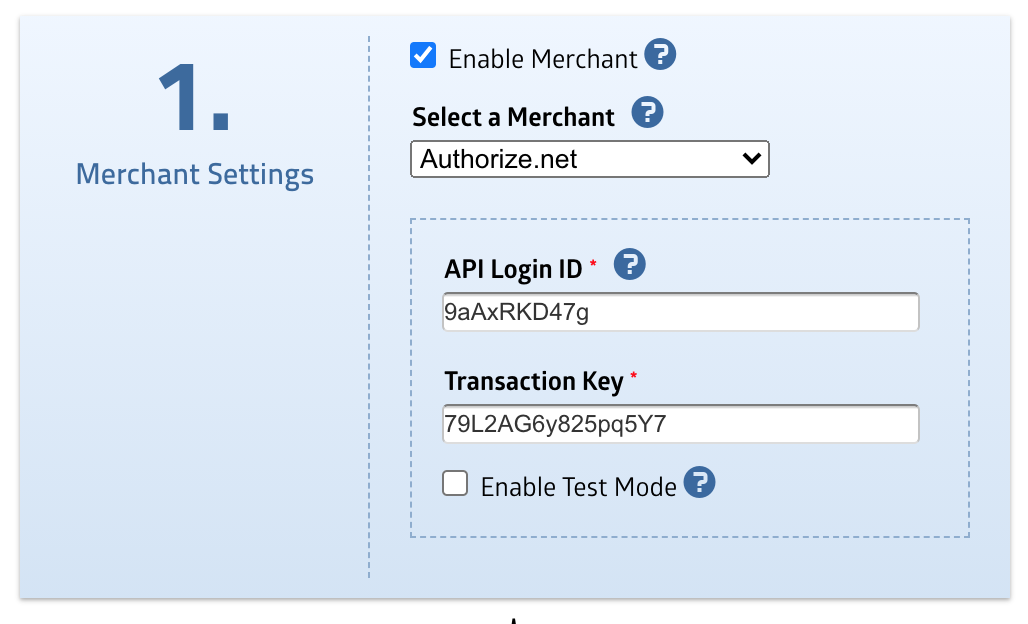Click into the Transaction Key field
The image size is (1028, 624).
click(680, 425)
